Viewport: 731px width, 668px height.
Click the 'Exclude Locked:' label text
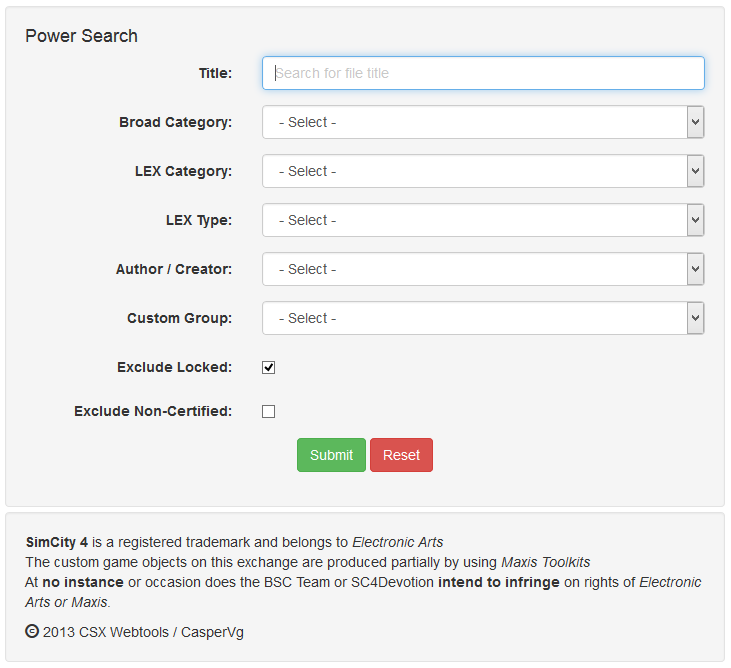pyautogui.click(x=174, y=367)
